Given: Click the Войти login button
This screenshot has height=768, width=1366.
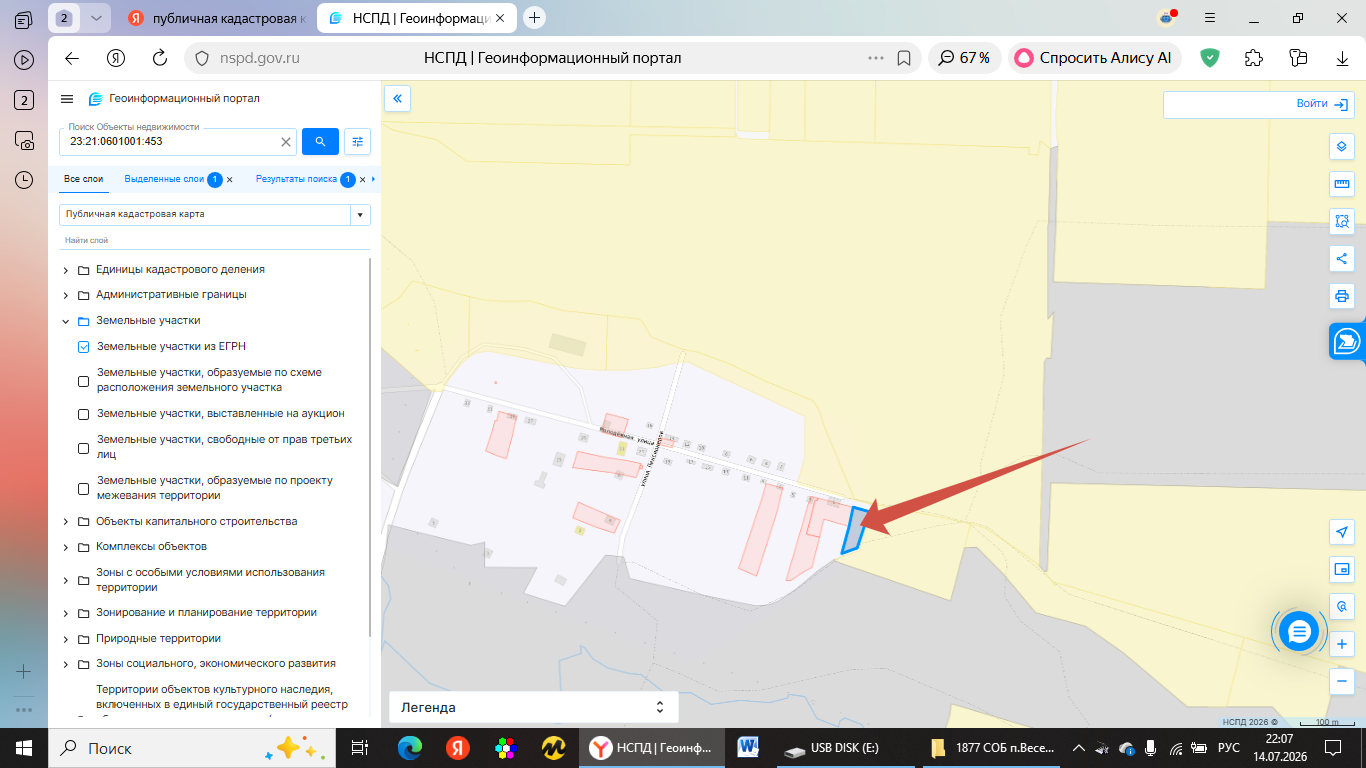Looking at the screenshot, I should [x=1323, y=104].
